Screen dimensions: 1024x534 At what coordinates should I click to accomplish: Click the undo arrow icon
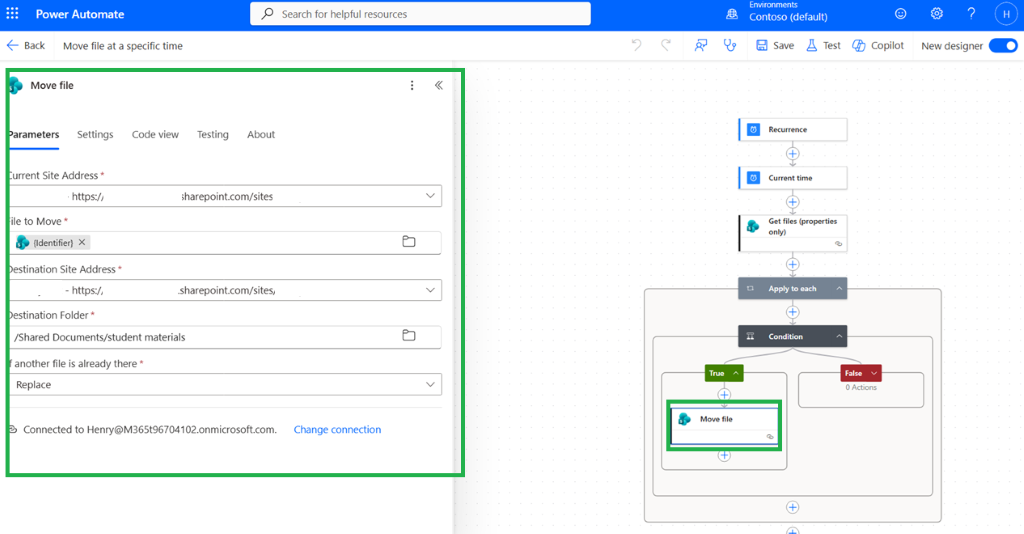coord(636,45)
